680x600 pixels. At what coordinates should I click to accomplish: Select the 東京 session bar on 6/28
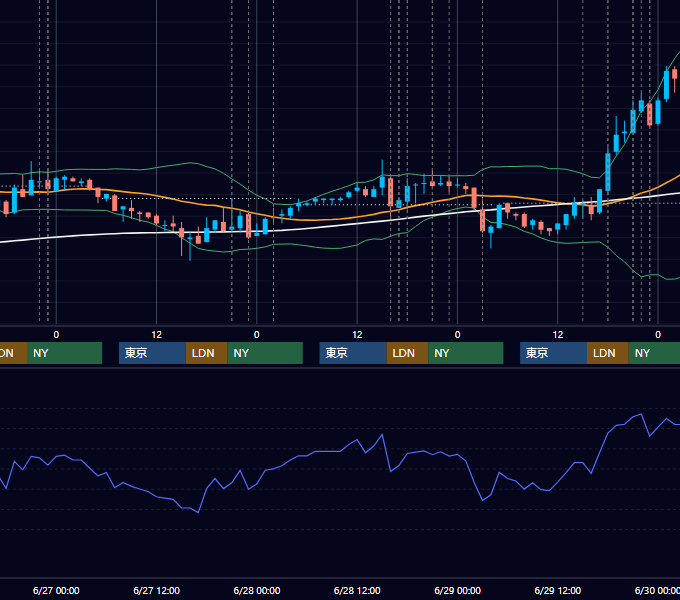[353, 353]
